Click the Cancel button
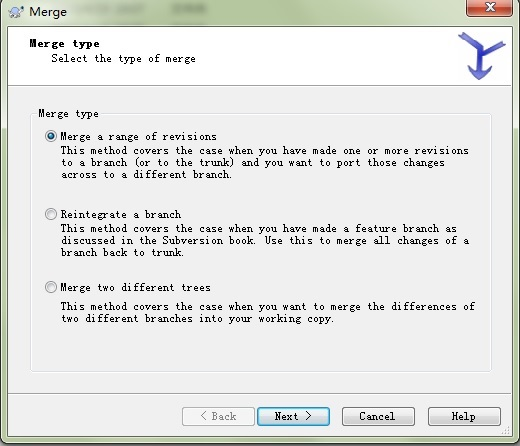 click(x=378, y=416)
